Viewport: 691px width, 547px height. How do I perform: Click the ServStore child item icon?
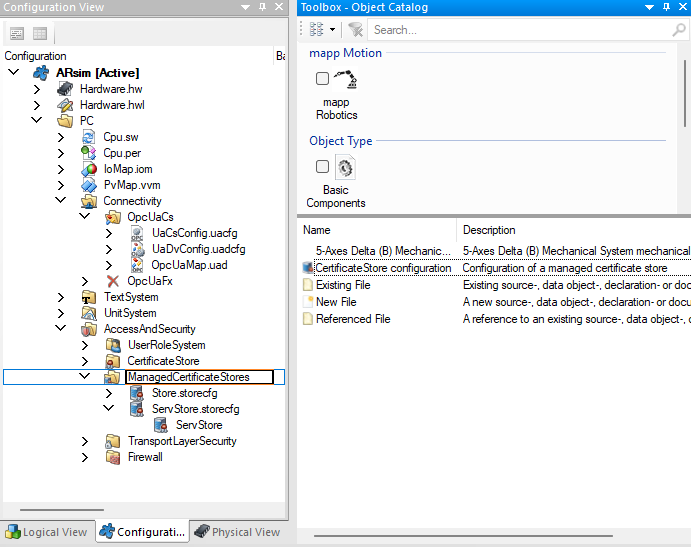point(161,425)
